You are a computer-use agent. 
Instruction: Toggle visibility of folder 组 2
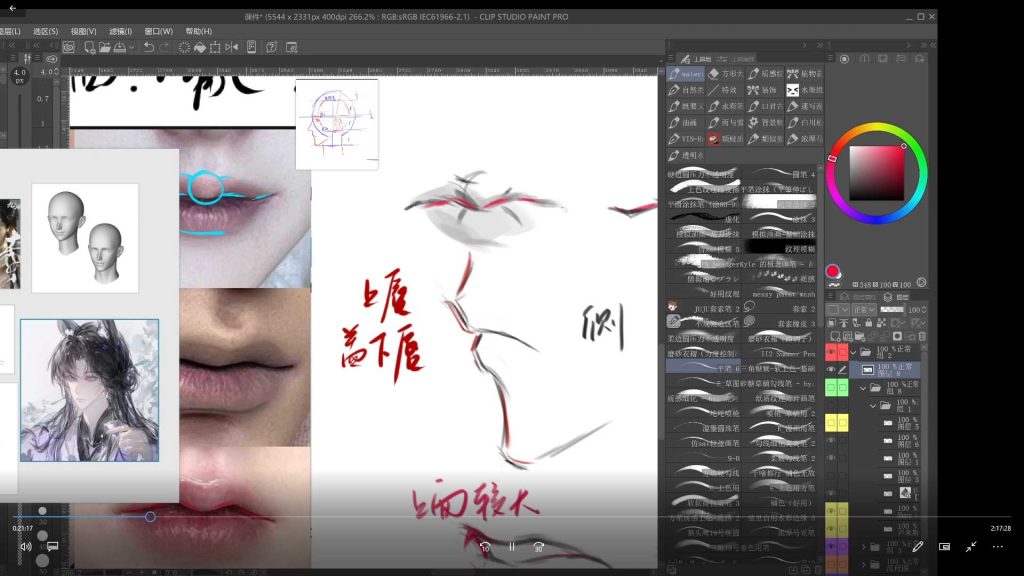pos(831,352)
